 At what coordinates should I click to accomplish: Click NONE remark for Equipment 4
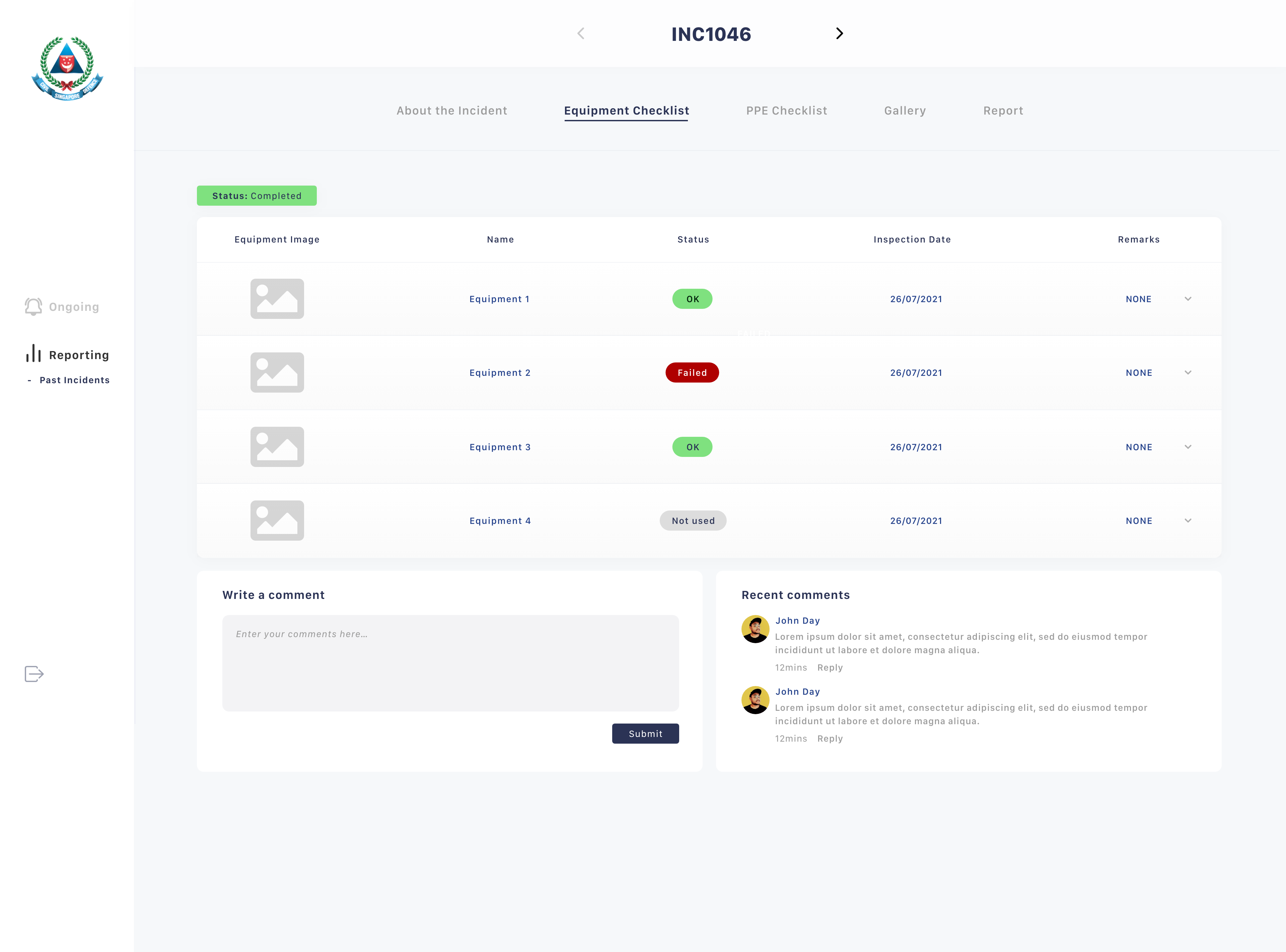(x=1139, y=521)
